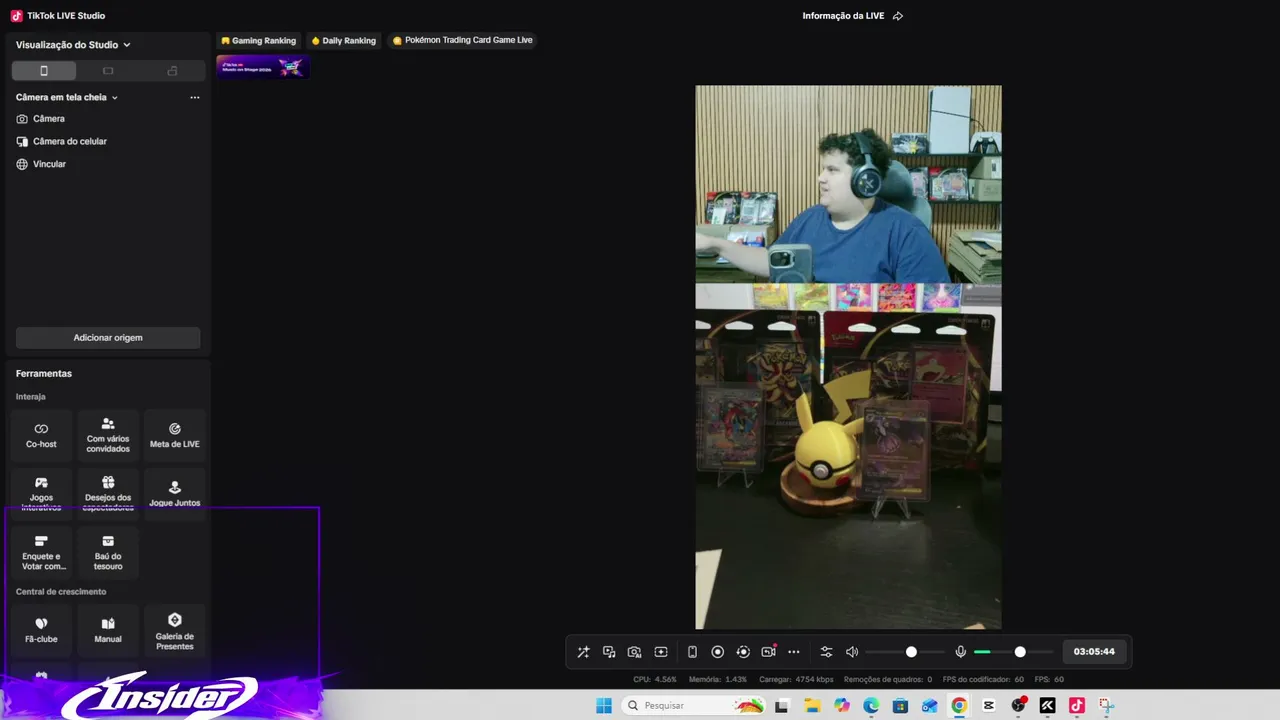The image size is (1280, 720).
Task: Click the AI camera icon
Action: (x=634, y=652)
